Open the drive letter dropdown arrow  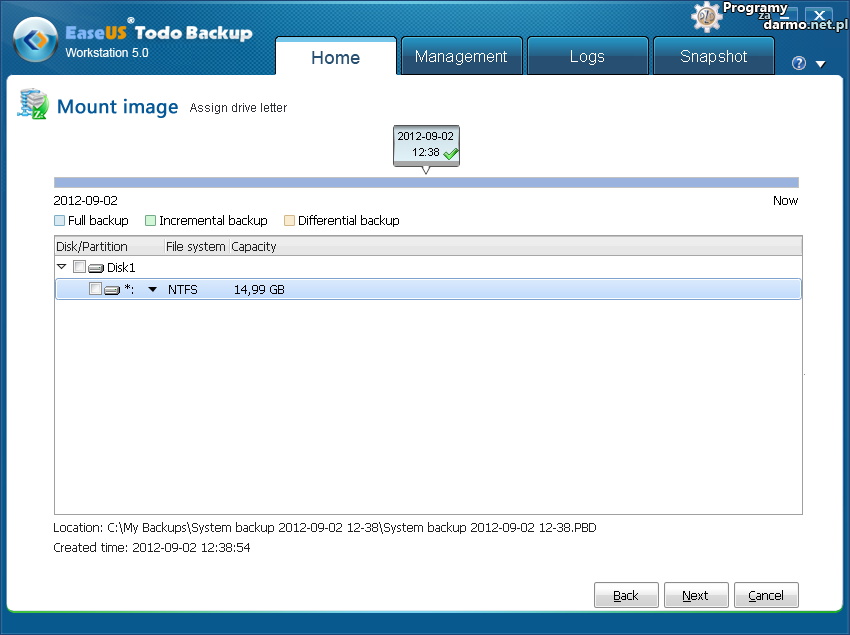tap(153, 290)
